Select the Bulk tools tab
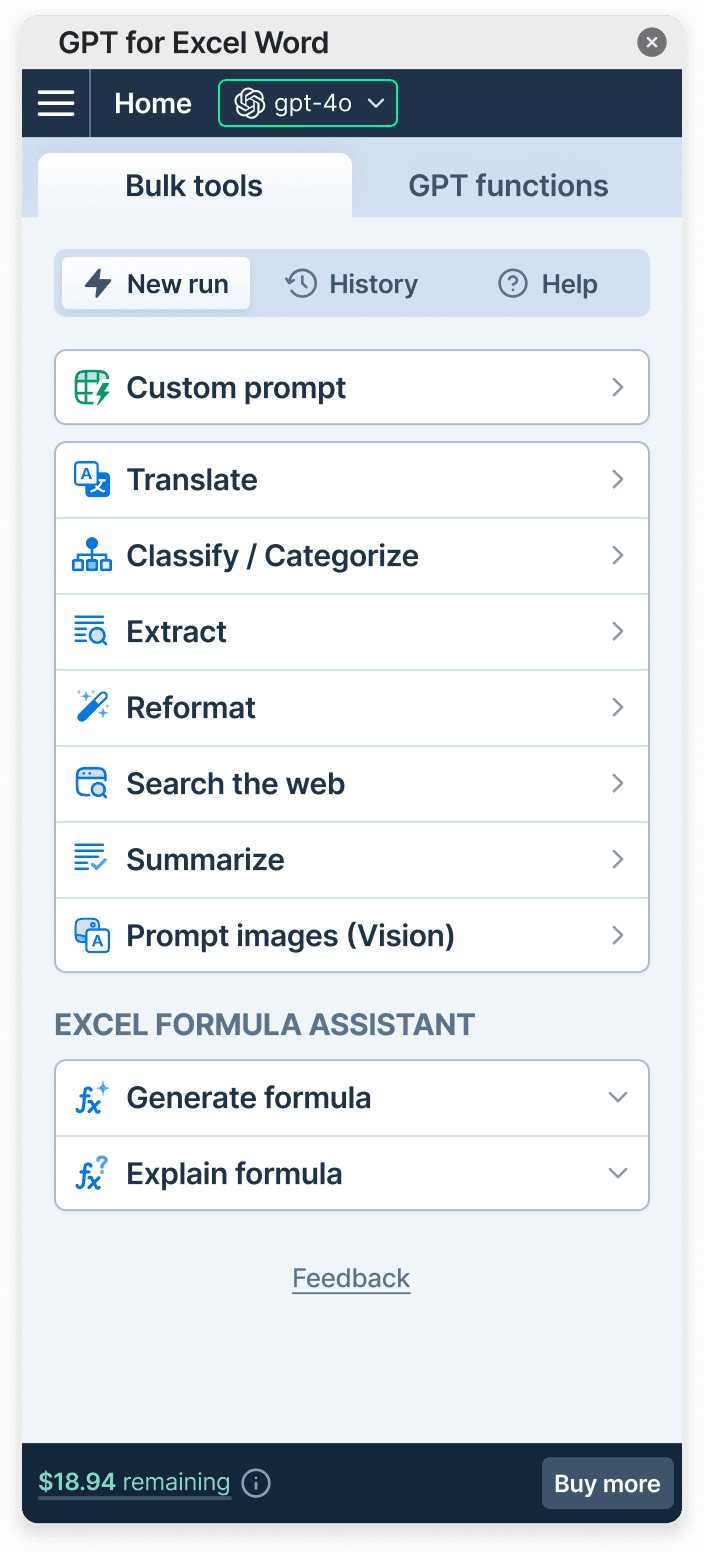This screenshot has width=704, height=1553. (x=194, y=186)
